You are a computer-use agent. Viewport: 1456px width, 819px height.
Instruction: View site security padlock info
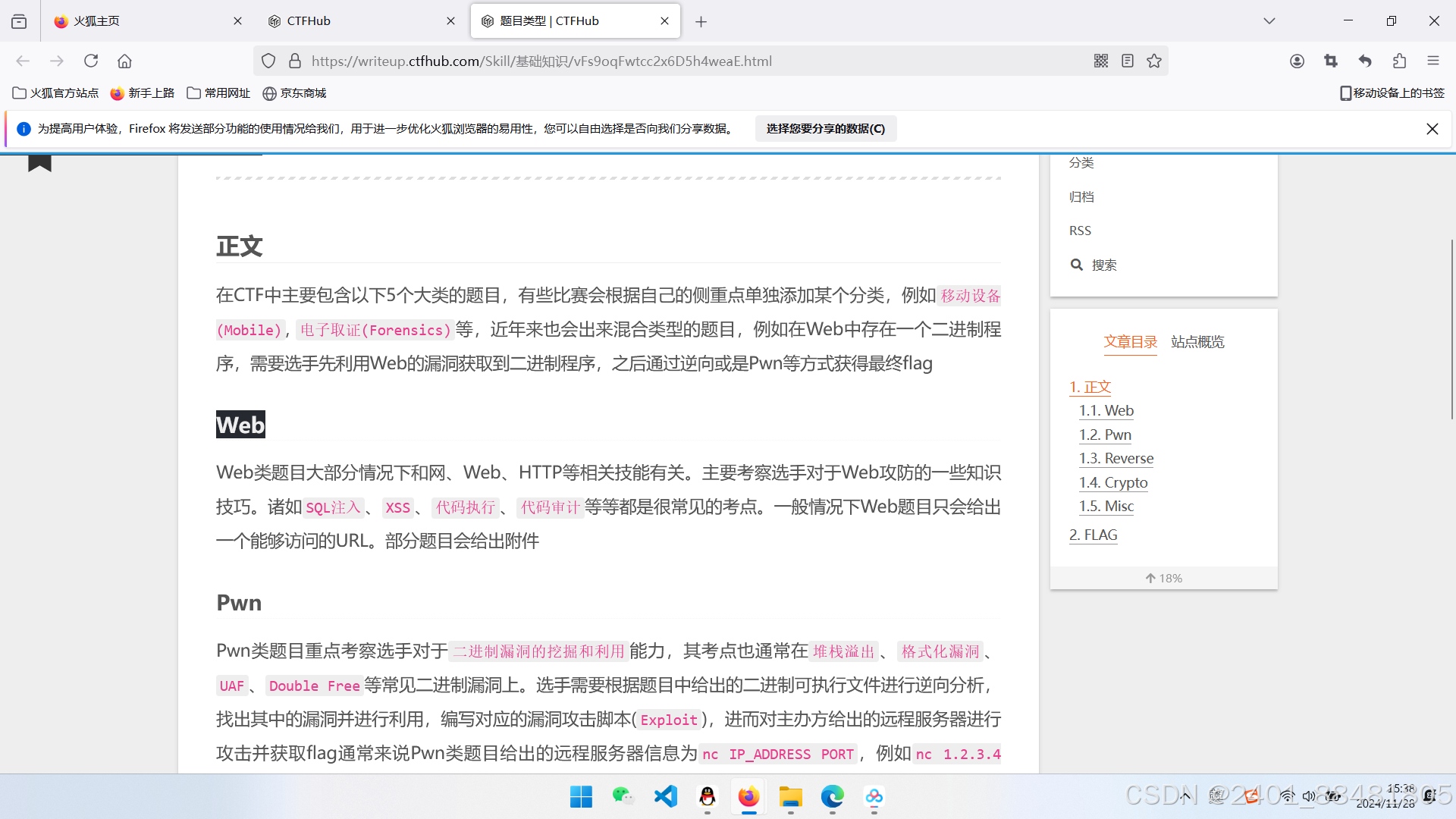(x=295, y=61)
